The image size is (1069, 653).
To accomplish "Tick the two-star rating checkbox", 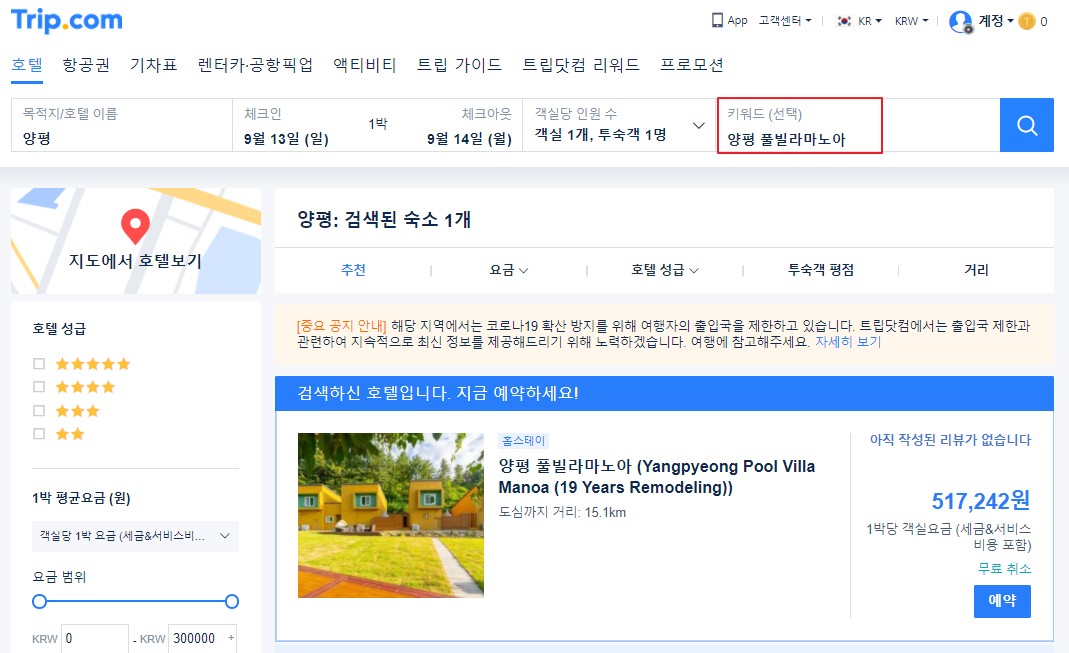I will pos(39,434).
